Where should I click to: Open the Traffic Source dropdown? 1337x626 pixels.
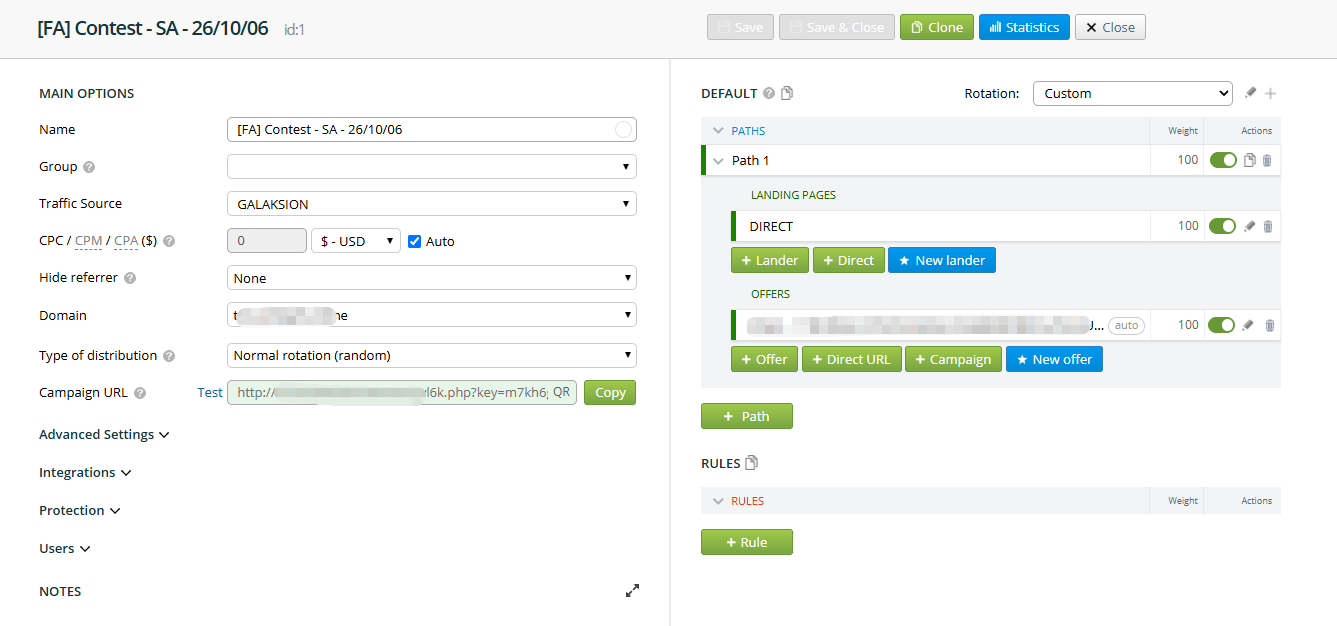(432, 204)
